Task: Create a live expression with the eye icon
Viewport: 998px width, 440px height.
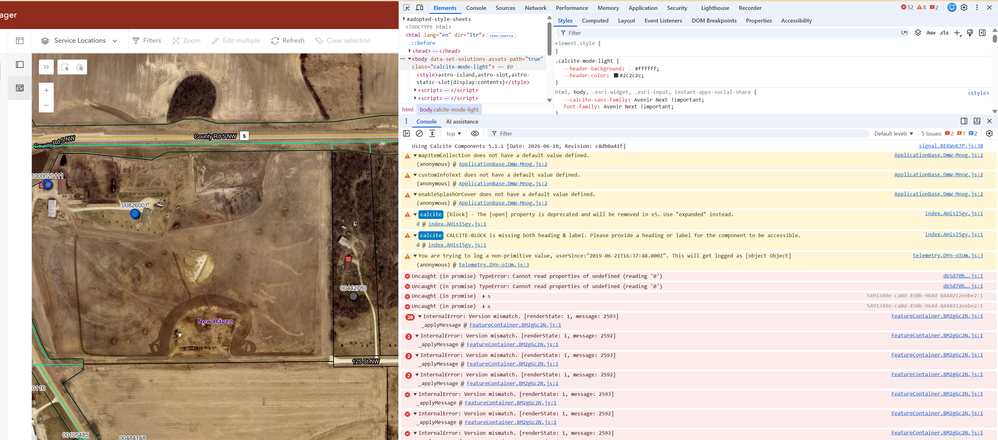Action: (475, 134)
